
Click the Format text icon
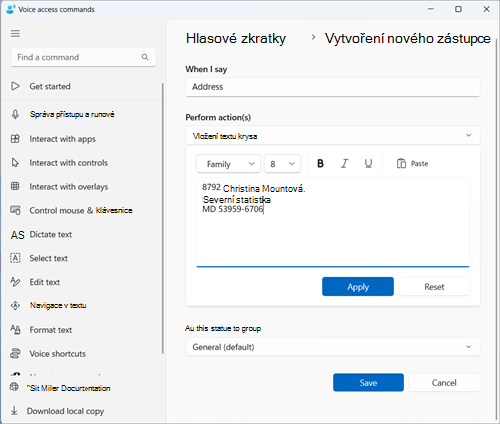tap(15, 330)
